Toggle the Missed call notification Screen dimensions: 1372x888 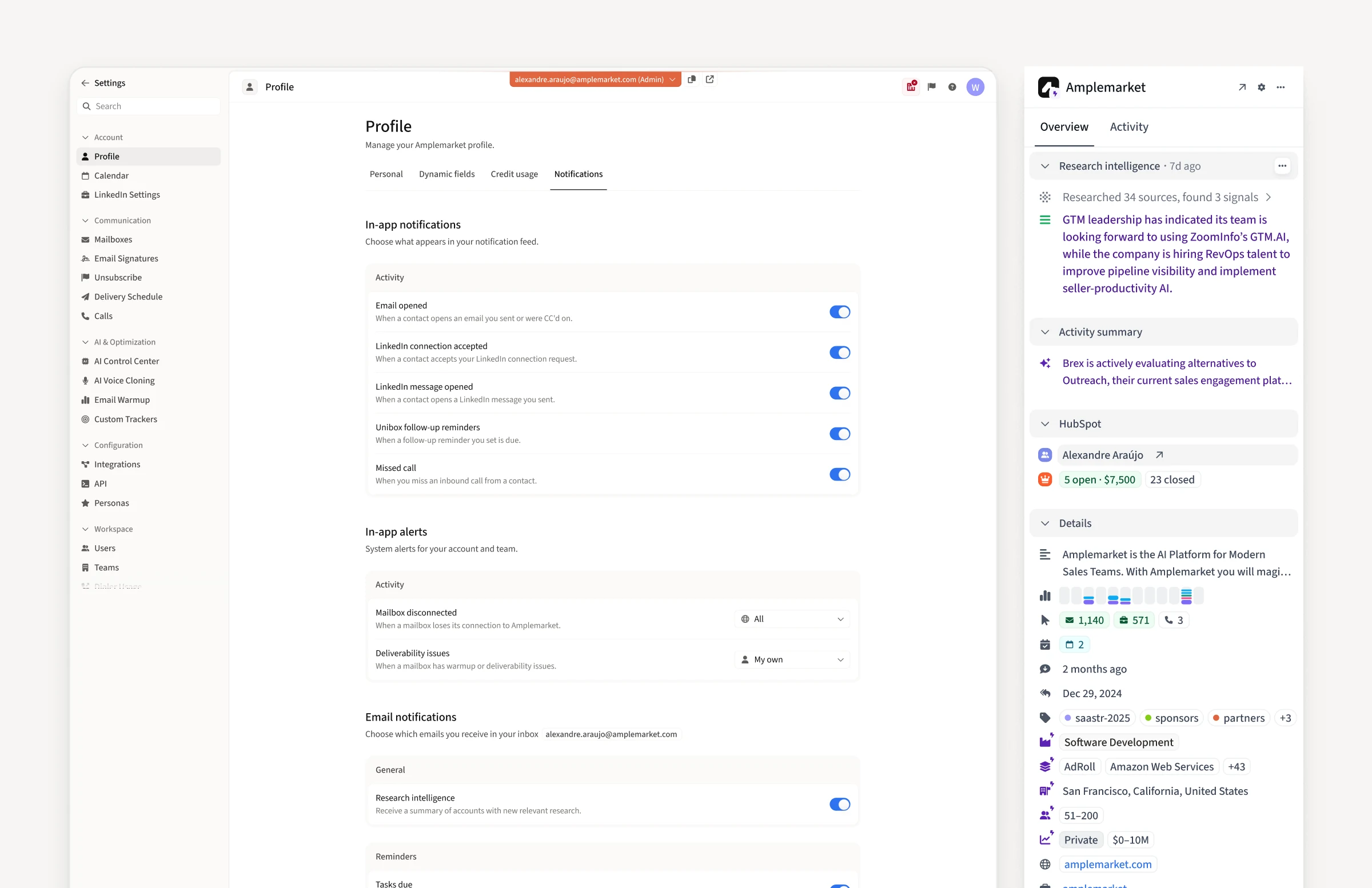839,475
